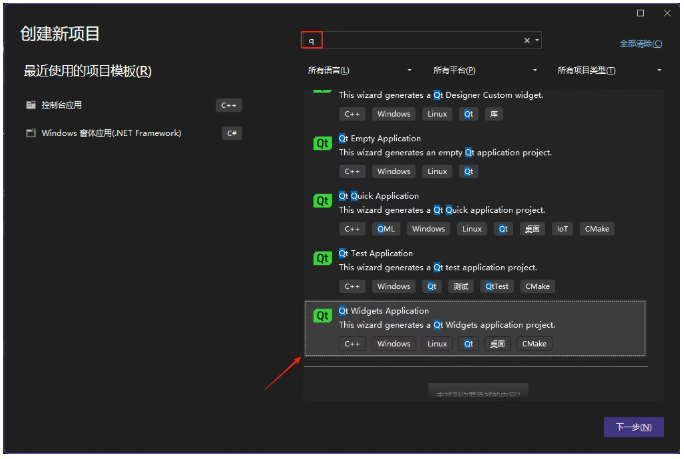Click Windows tag under Qt Empty Application

click(394, 171)
